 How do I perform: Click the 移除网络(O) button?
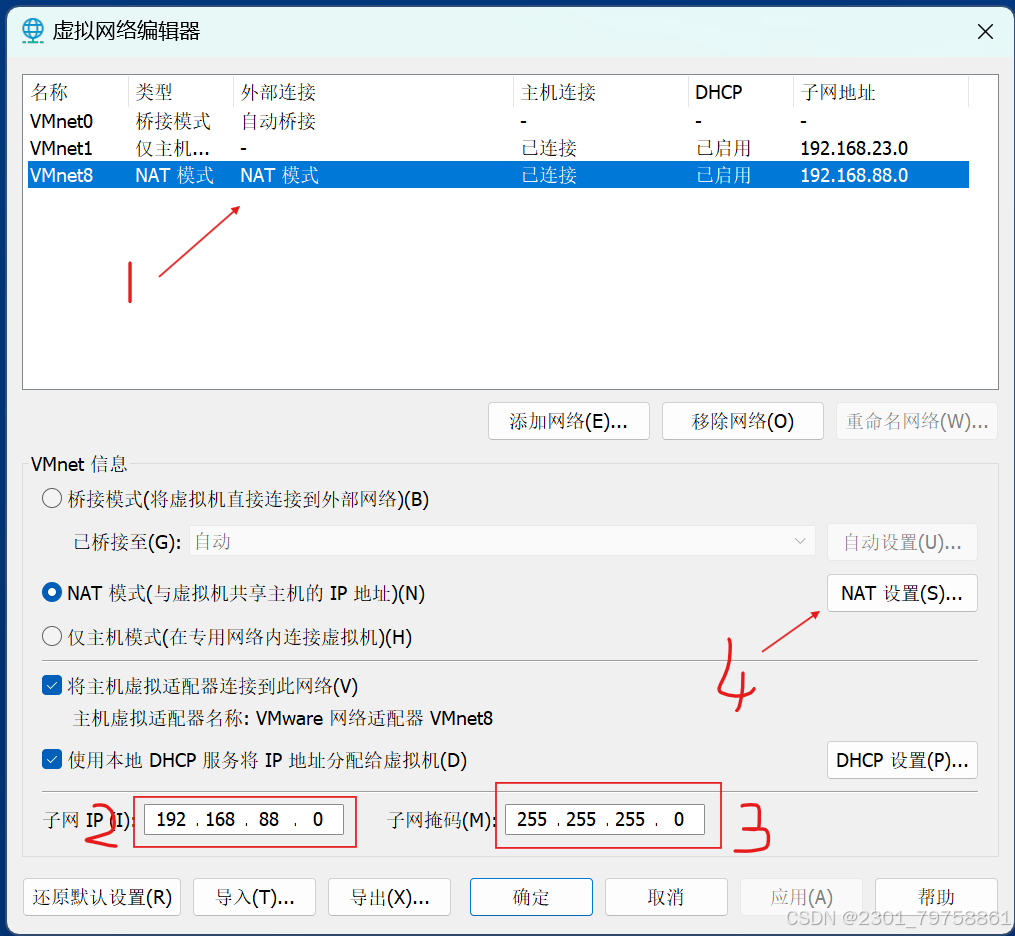coord(742,421)
